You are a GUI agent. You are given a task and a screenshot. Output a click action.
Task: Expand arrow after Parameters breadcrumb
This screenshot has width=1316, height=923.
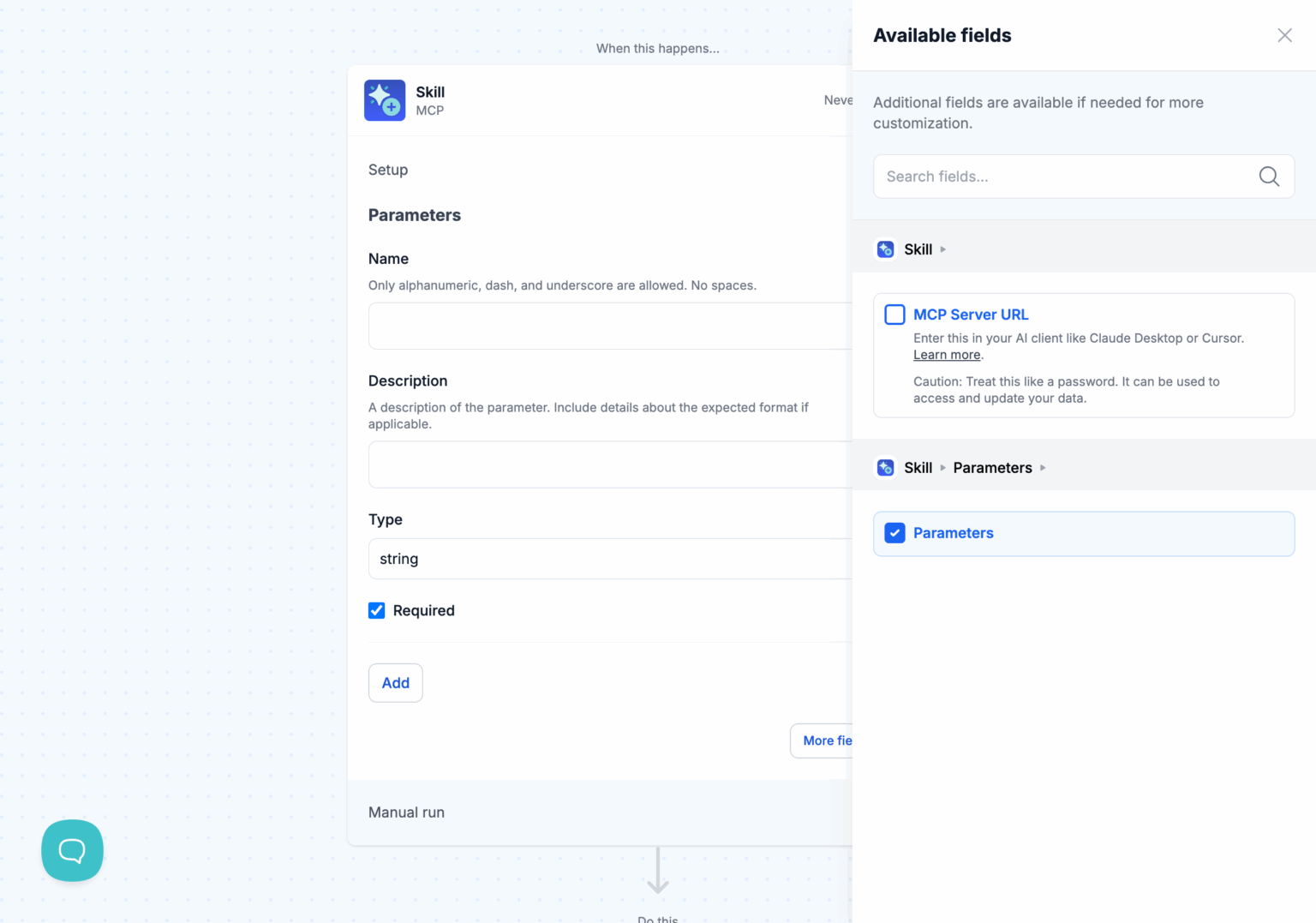pos(1043,468)
